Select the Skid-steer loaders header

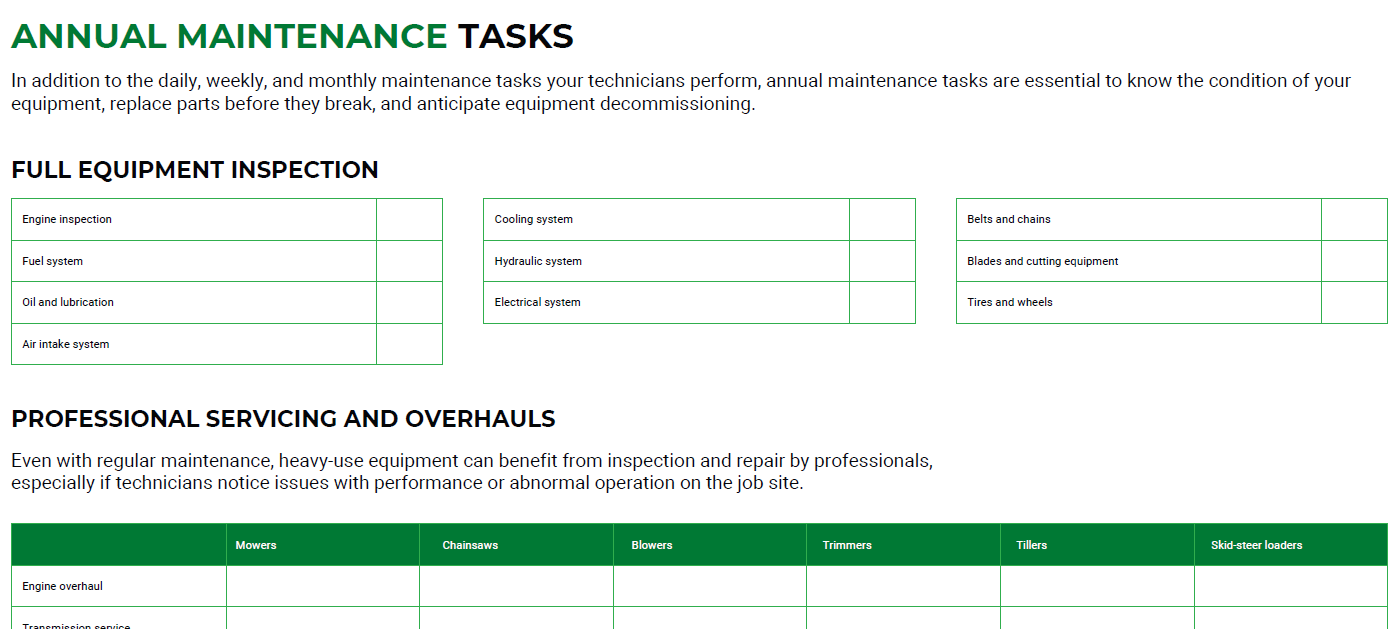coord(1290,544)
